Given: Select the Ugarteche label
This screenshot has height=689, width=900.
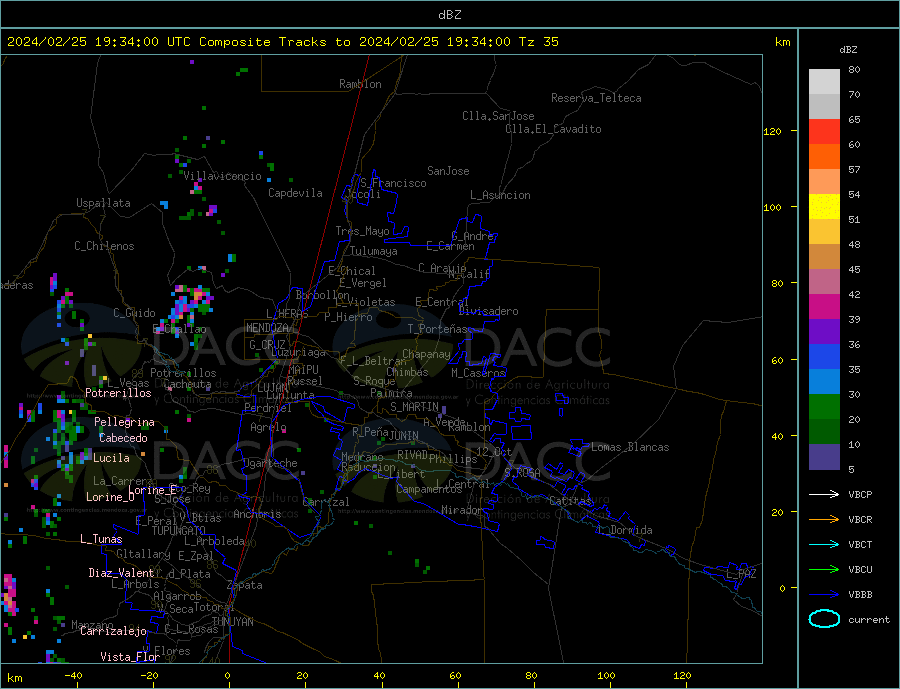Looking at the screenshot, I should tap(270, 463).
